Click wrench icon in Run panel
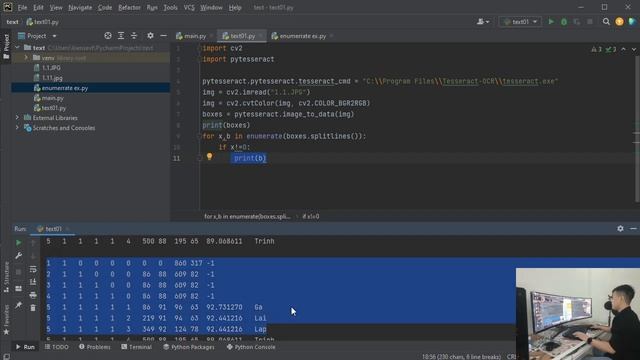 [18, 256]
